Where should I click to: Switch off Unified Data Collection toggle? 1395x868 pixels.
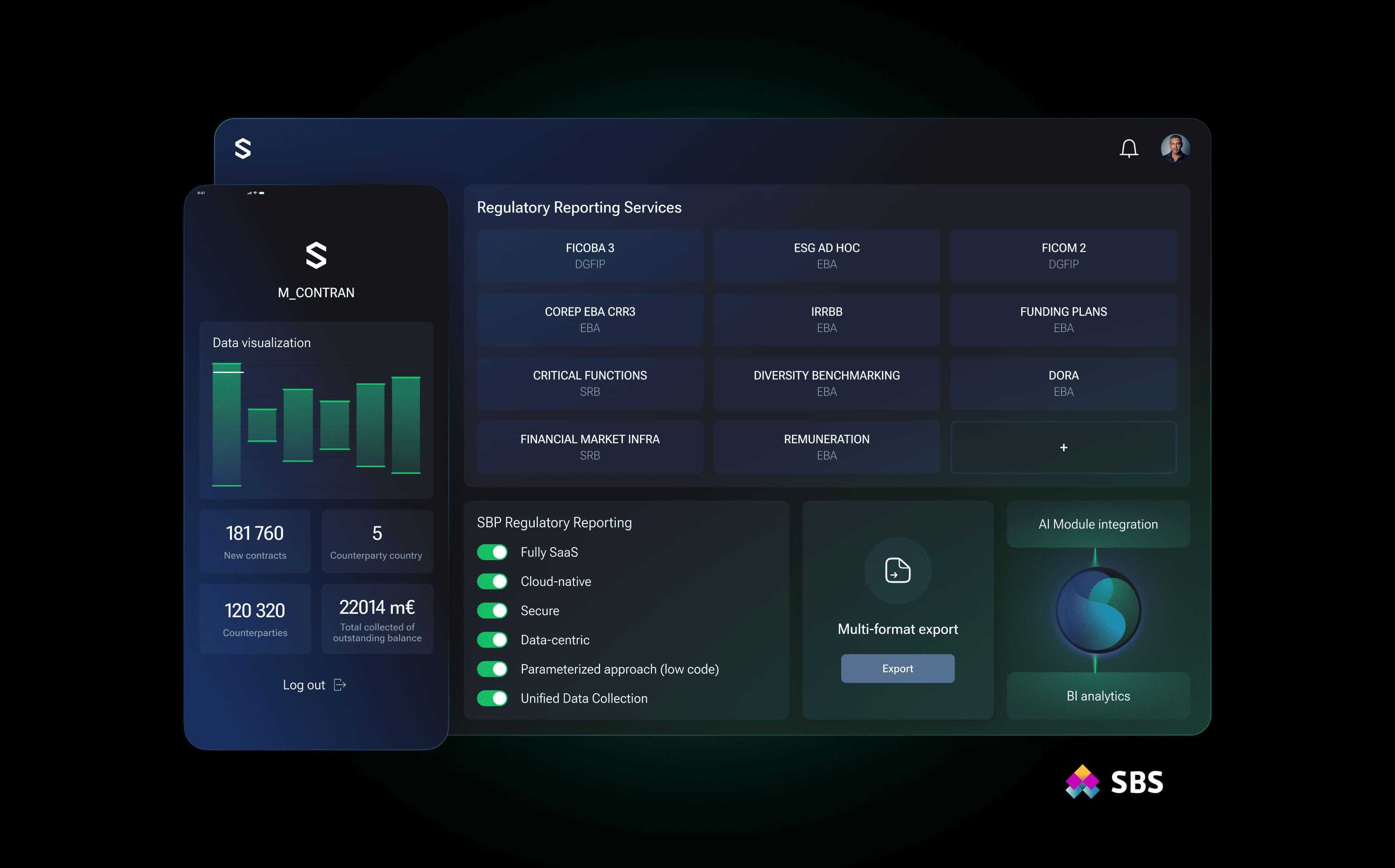click(x=492, y=698)
